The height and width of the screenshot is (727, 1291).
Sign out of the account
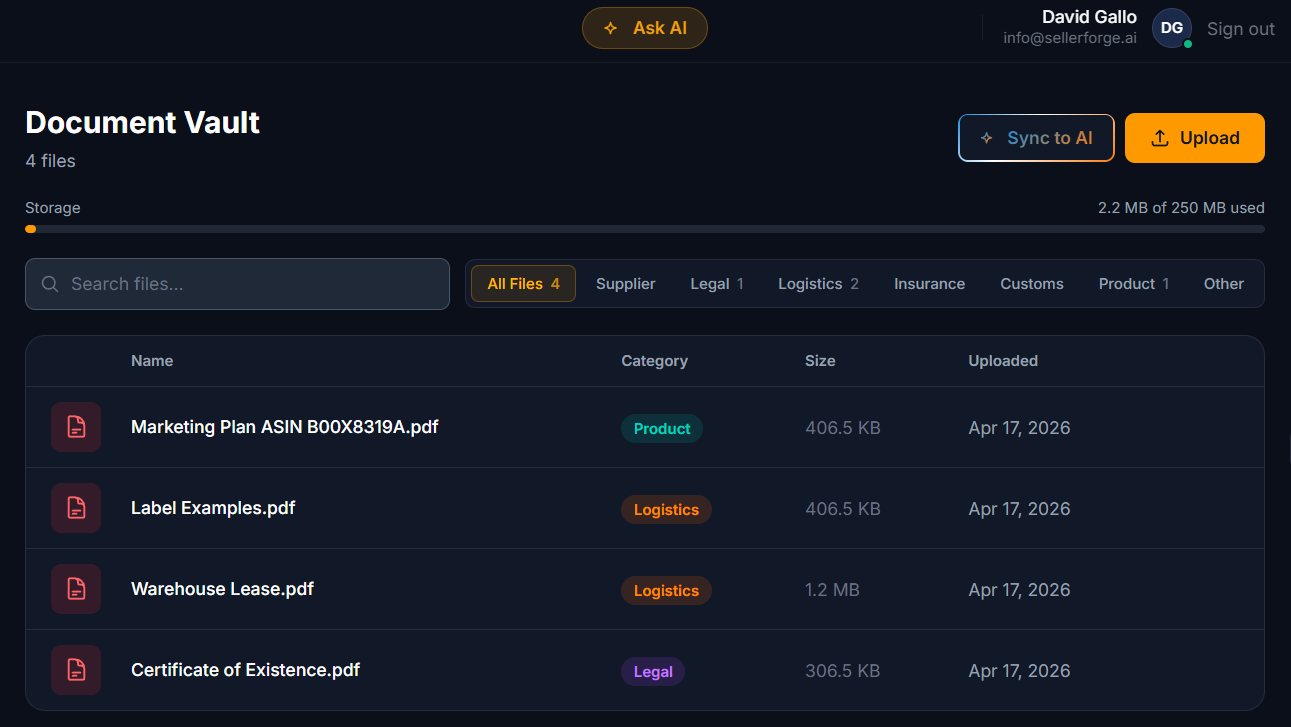click(1240, 28)
